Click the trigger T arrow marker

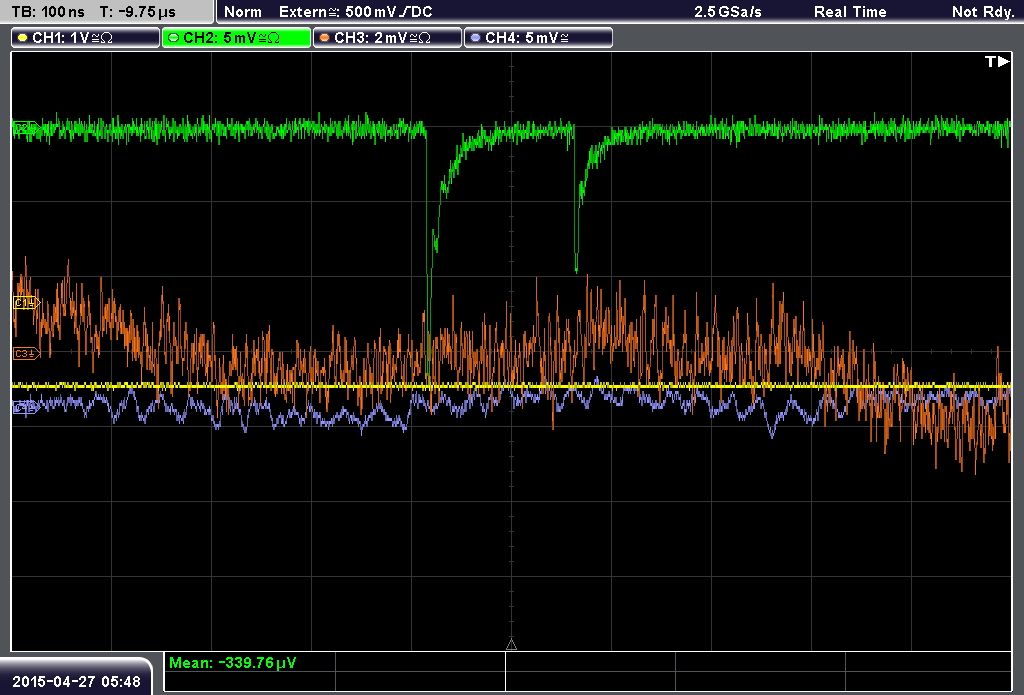tap(997, 61)
